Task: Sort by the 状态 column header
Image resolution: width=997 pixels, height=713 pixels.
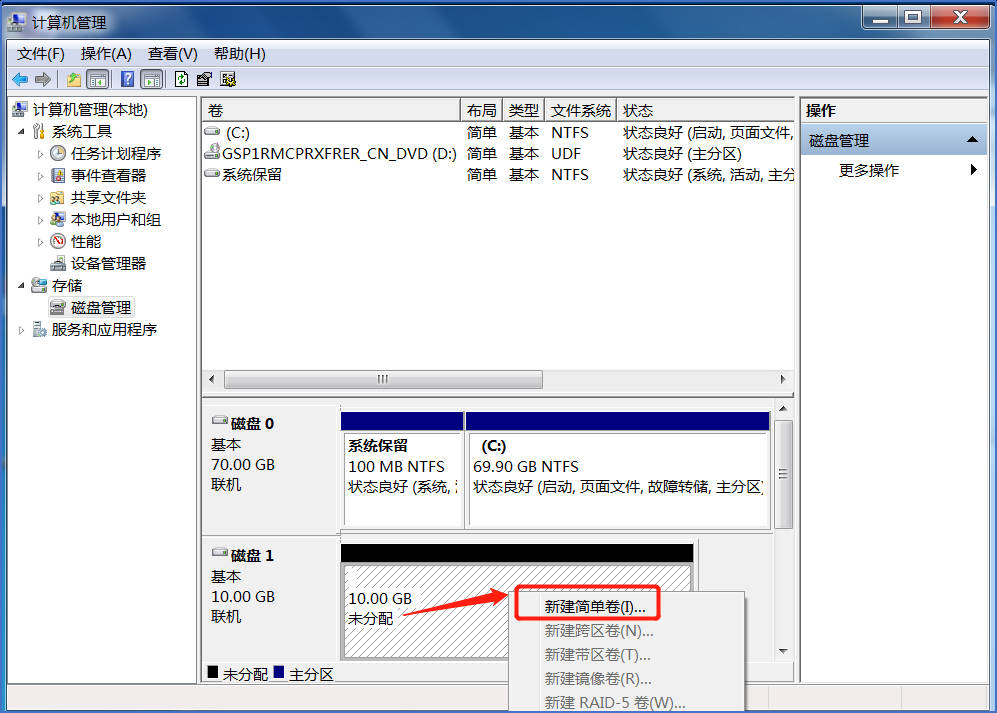Action: point(705,110)
